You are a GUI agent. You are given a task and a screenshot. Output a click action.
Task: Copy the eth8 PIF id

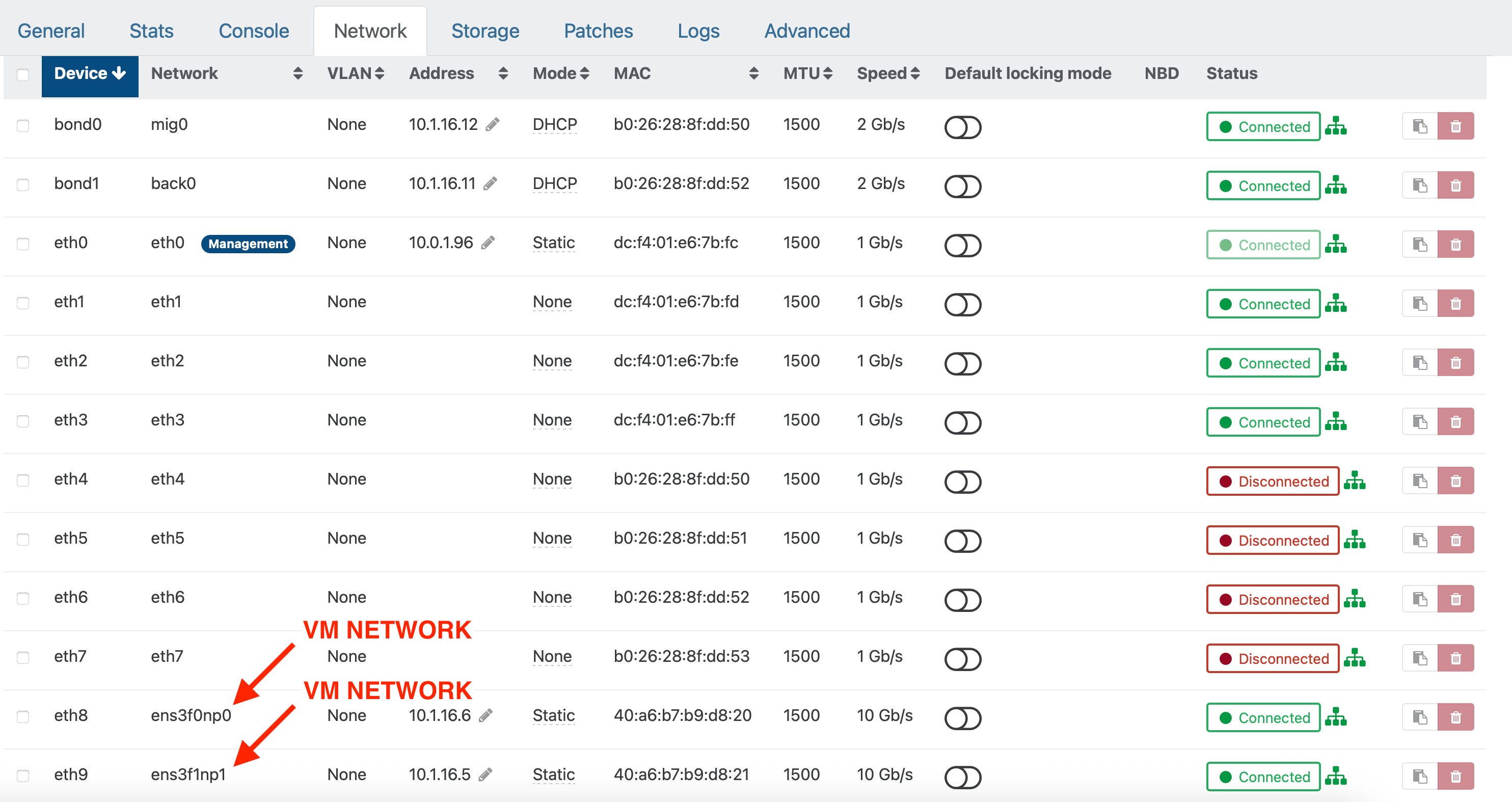point(1420,717)
